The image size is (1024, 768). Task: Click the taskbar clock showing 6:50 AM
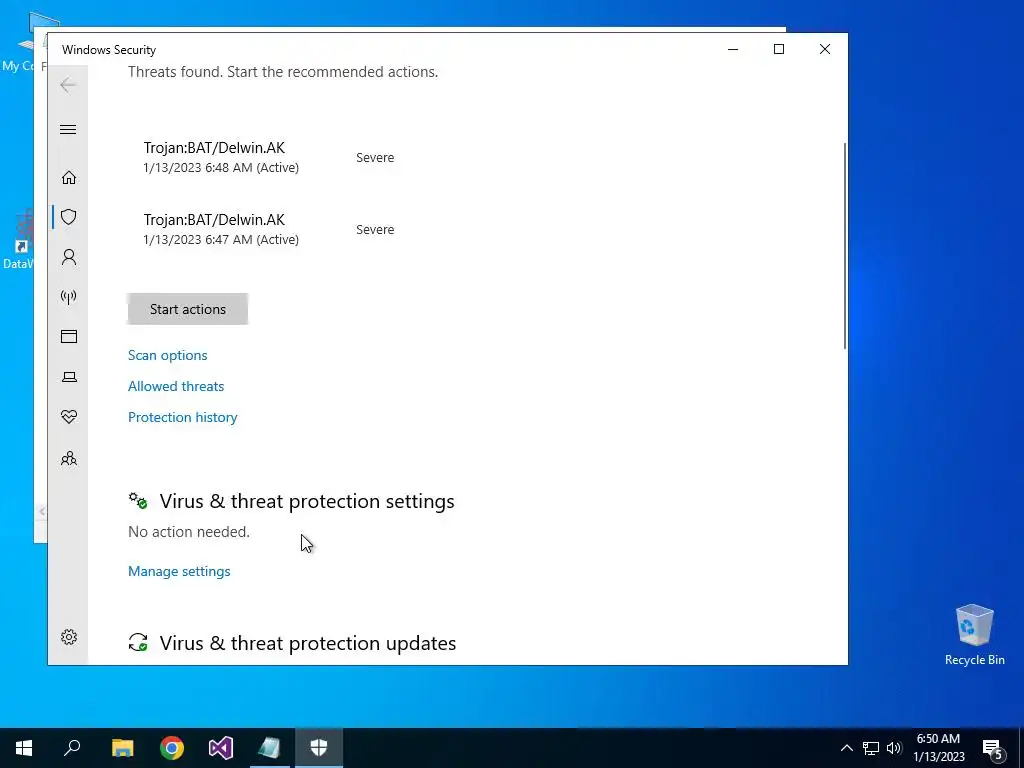(x=938, y=748)
